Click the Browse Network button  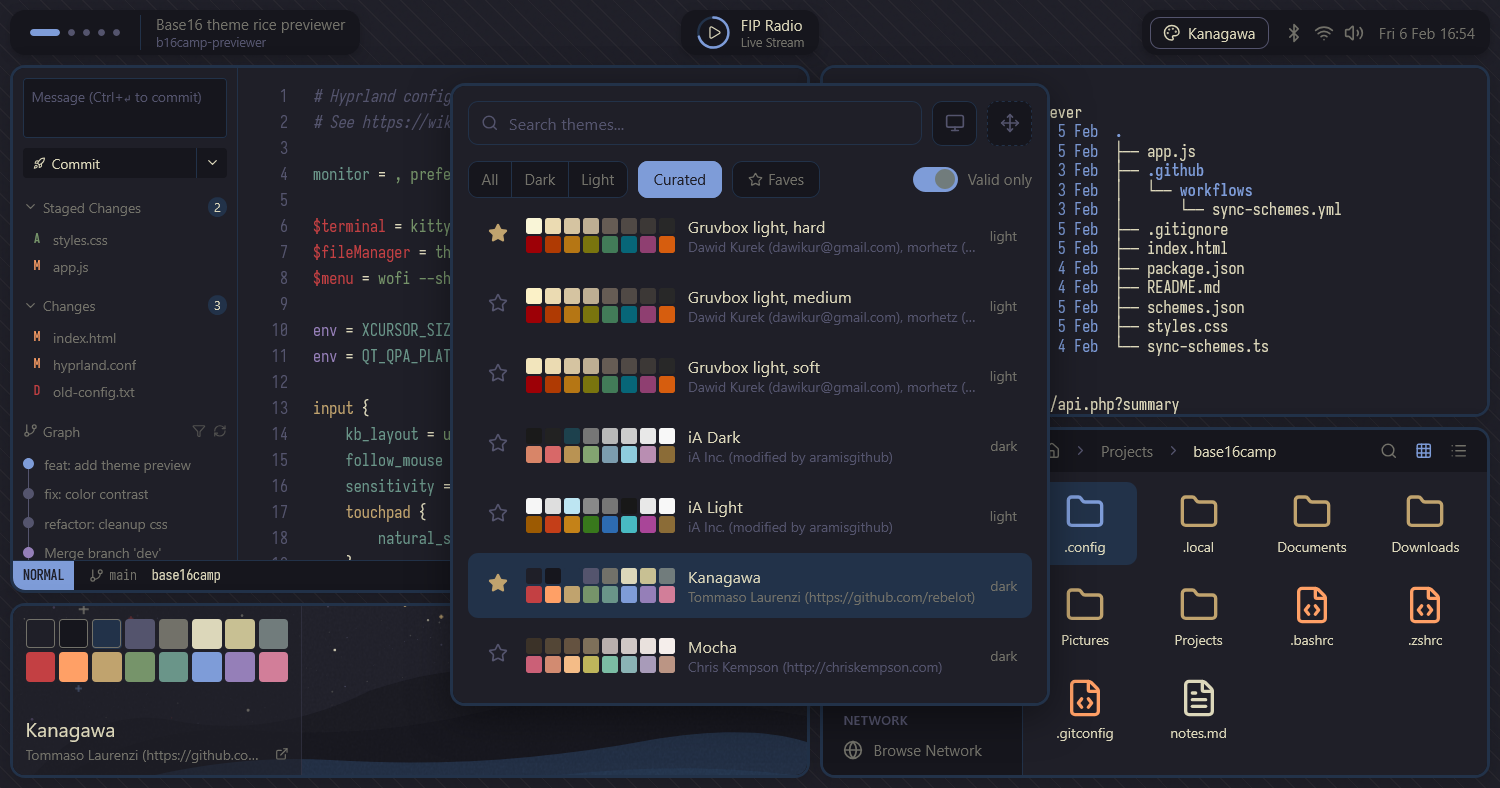(921, 750)
